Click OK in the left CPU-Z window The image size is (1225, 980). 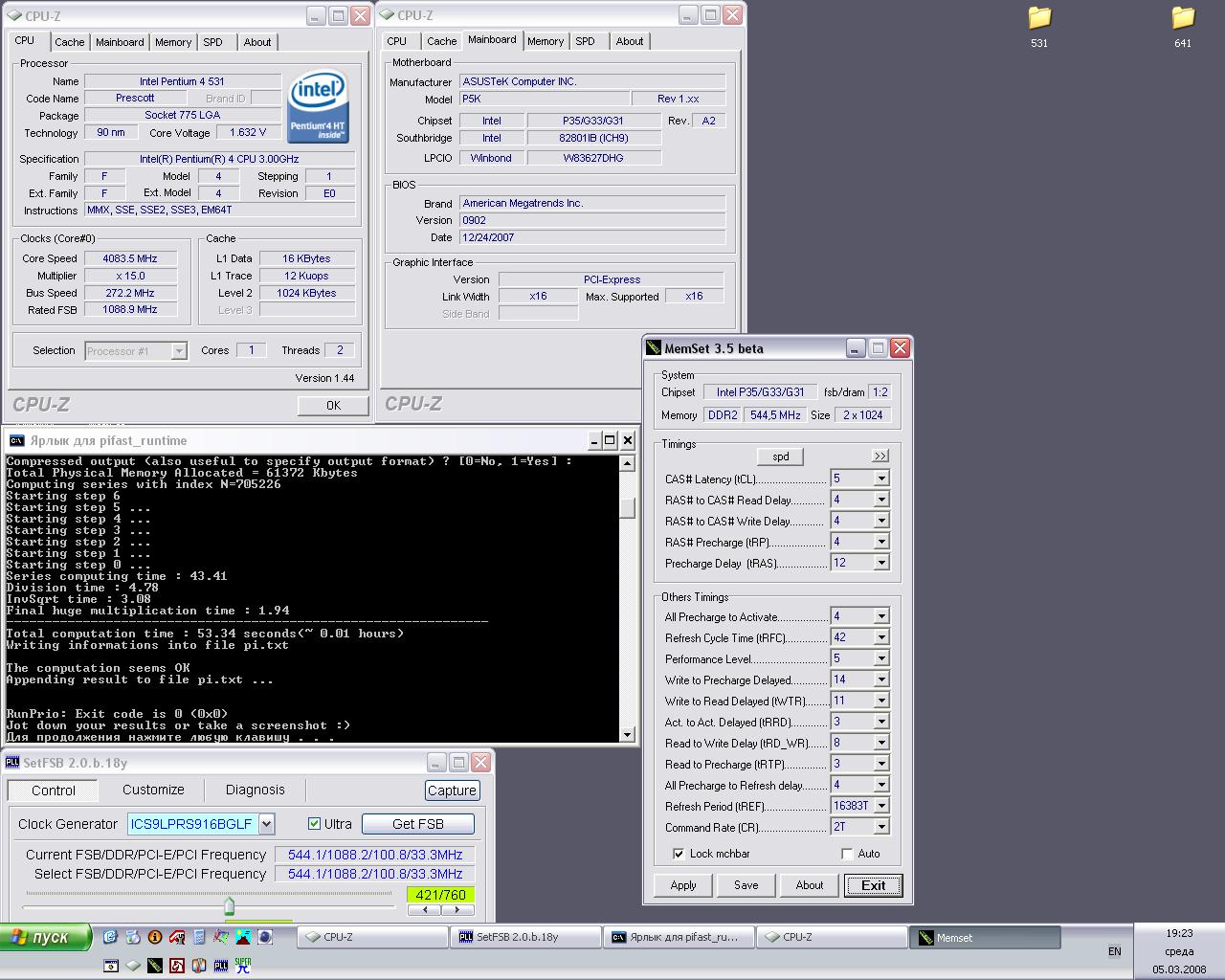pos(333,406)
